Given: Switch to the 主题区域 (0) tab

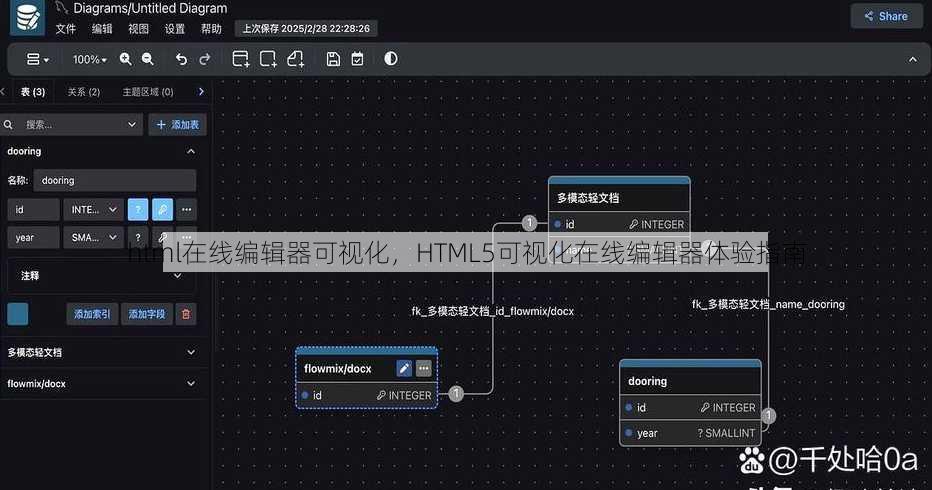Looking at the screenshot, I should tap(148, 92).
